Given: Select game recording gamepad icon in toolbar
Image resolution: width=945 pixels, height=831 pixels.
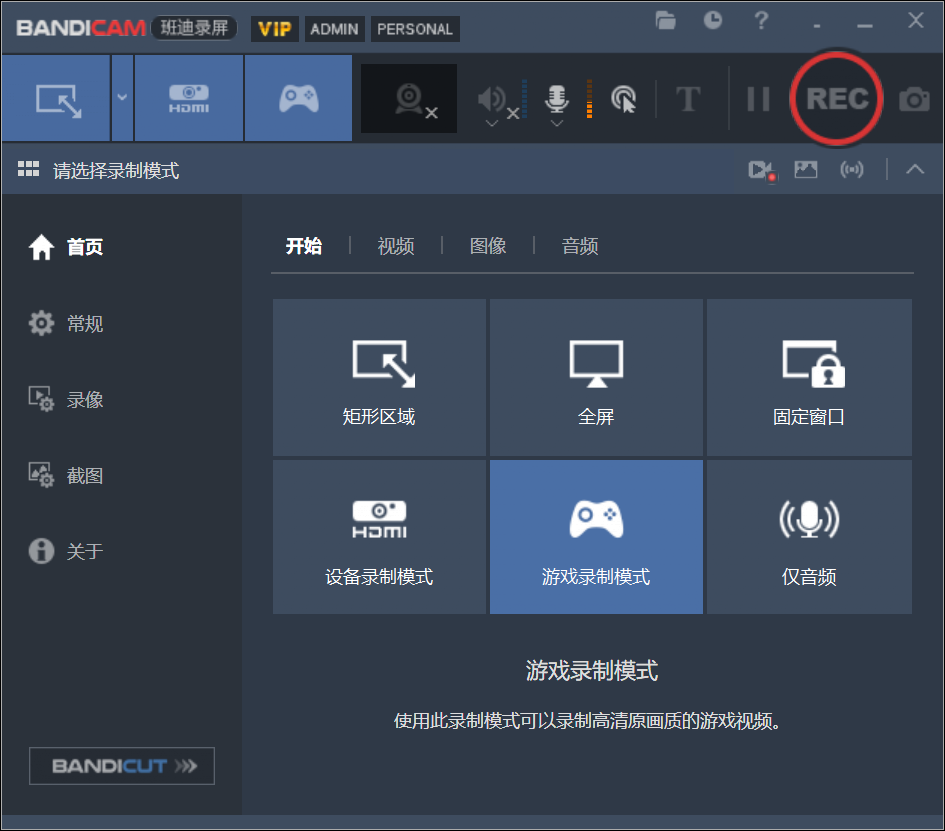Looking at the screenshot, I should [299, 98].
